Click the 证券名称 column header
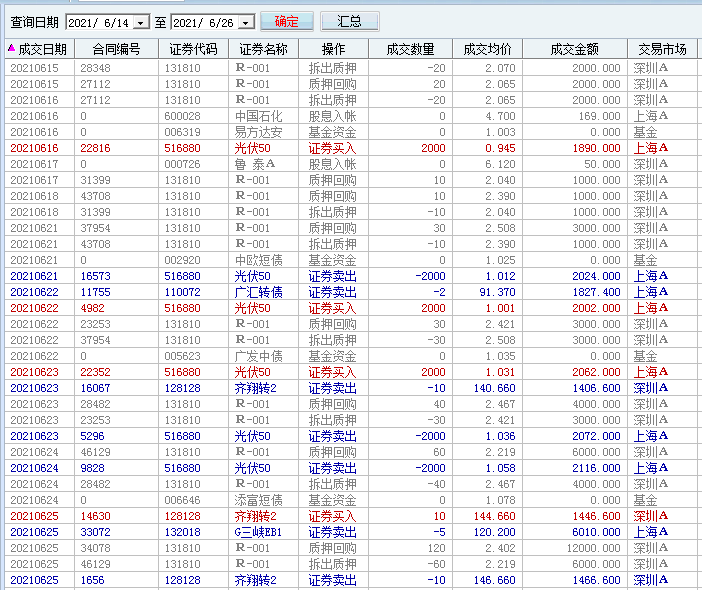The height and width of the screenshot is (590, 702). (264, 49)
